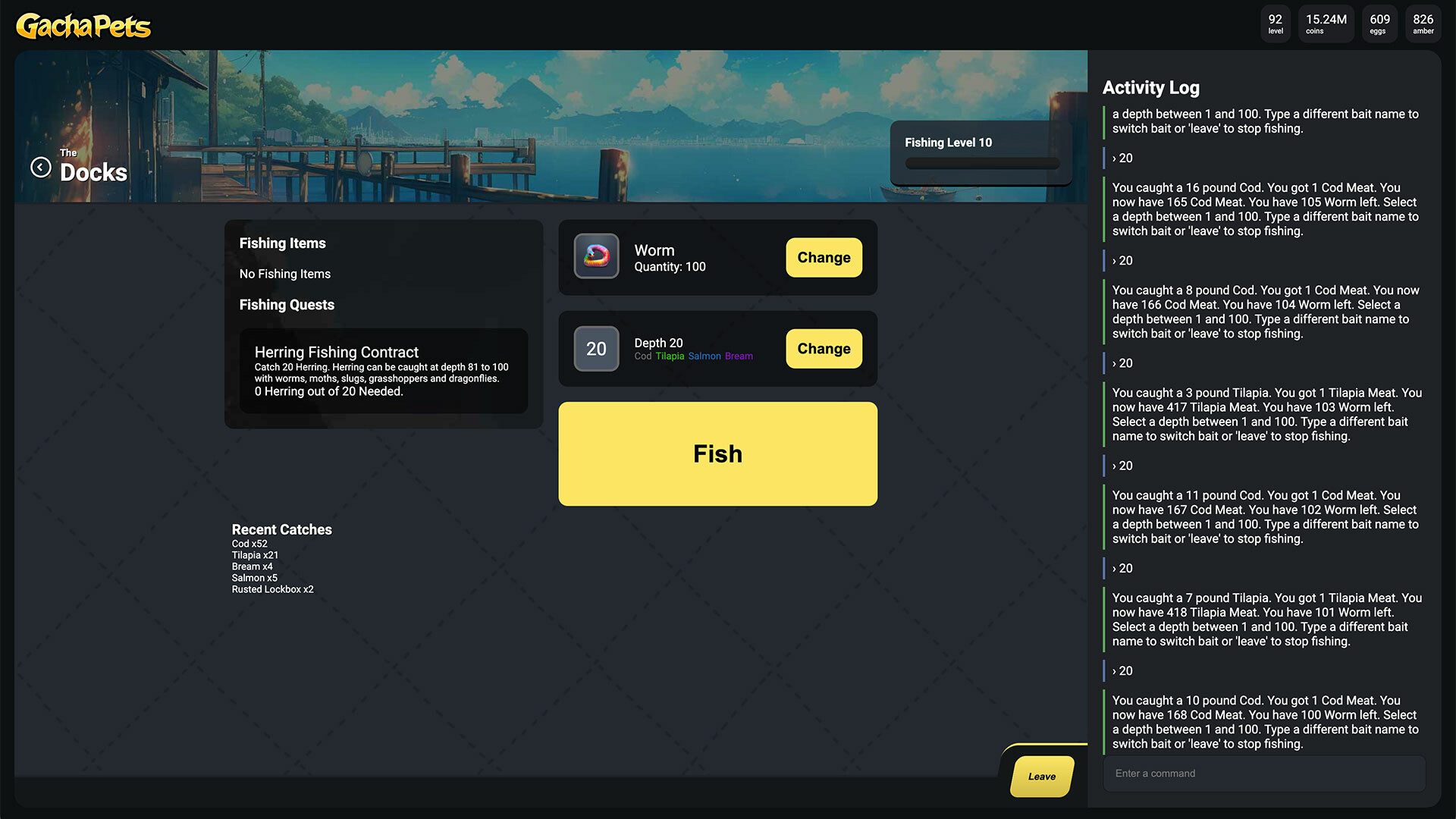Select the Fishing Quests heading
The image size is (1456, 819).
(x=287, y=305)
